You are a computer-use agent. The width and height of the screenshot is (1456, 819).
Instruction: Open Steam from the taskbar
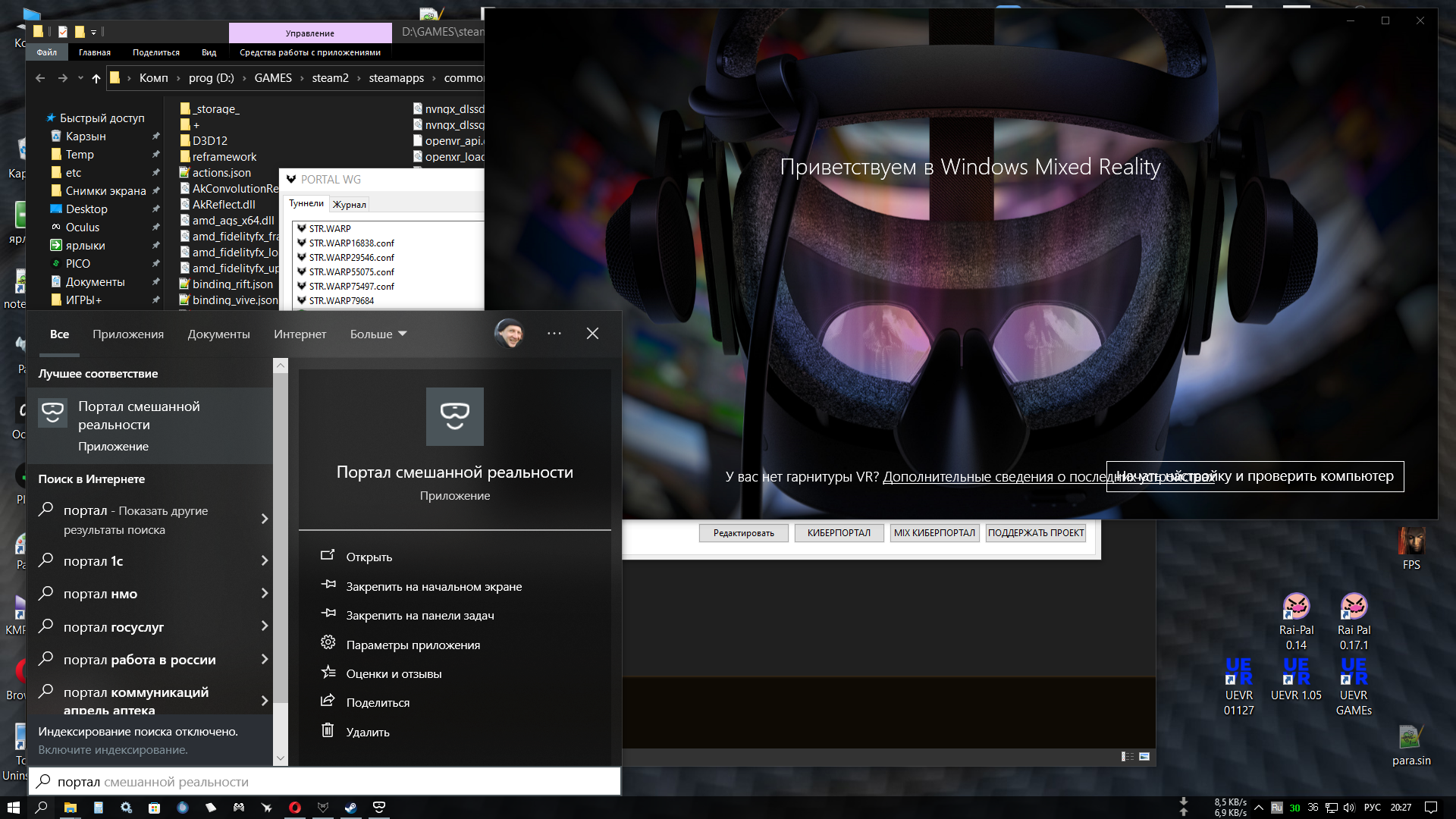(x=350, y=808)
